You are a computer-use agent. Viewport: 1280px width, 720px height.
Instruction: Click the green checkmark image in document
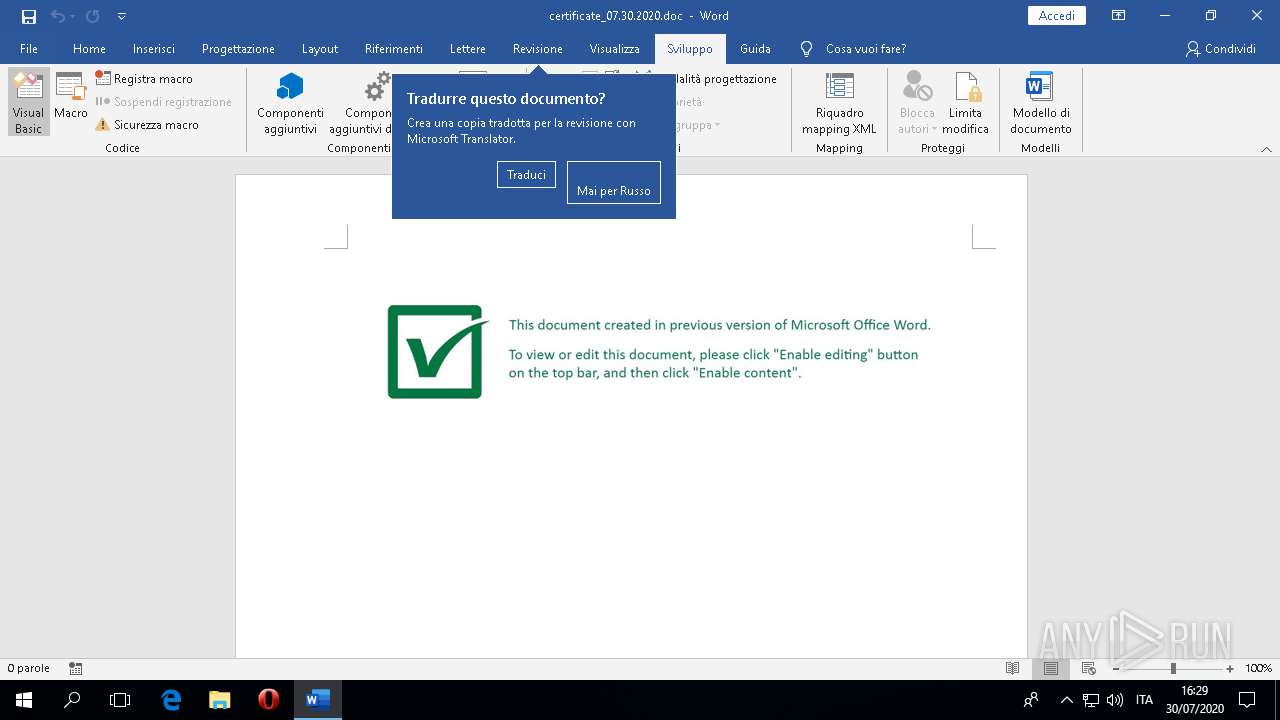pos(437,351)
